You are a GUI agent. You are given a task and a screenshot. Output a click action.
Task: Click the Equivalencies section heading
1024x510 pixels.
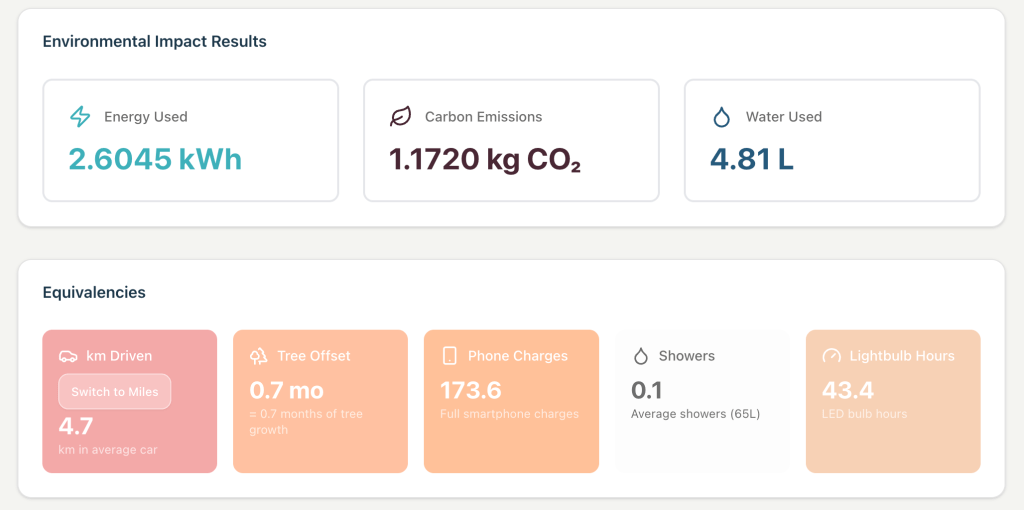(x=94, y=293)
